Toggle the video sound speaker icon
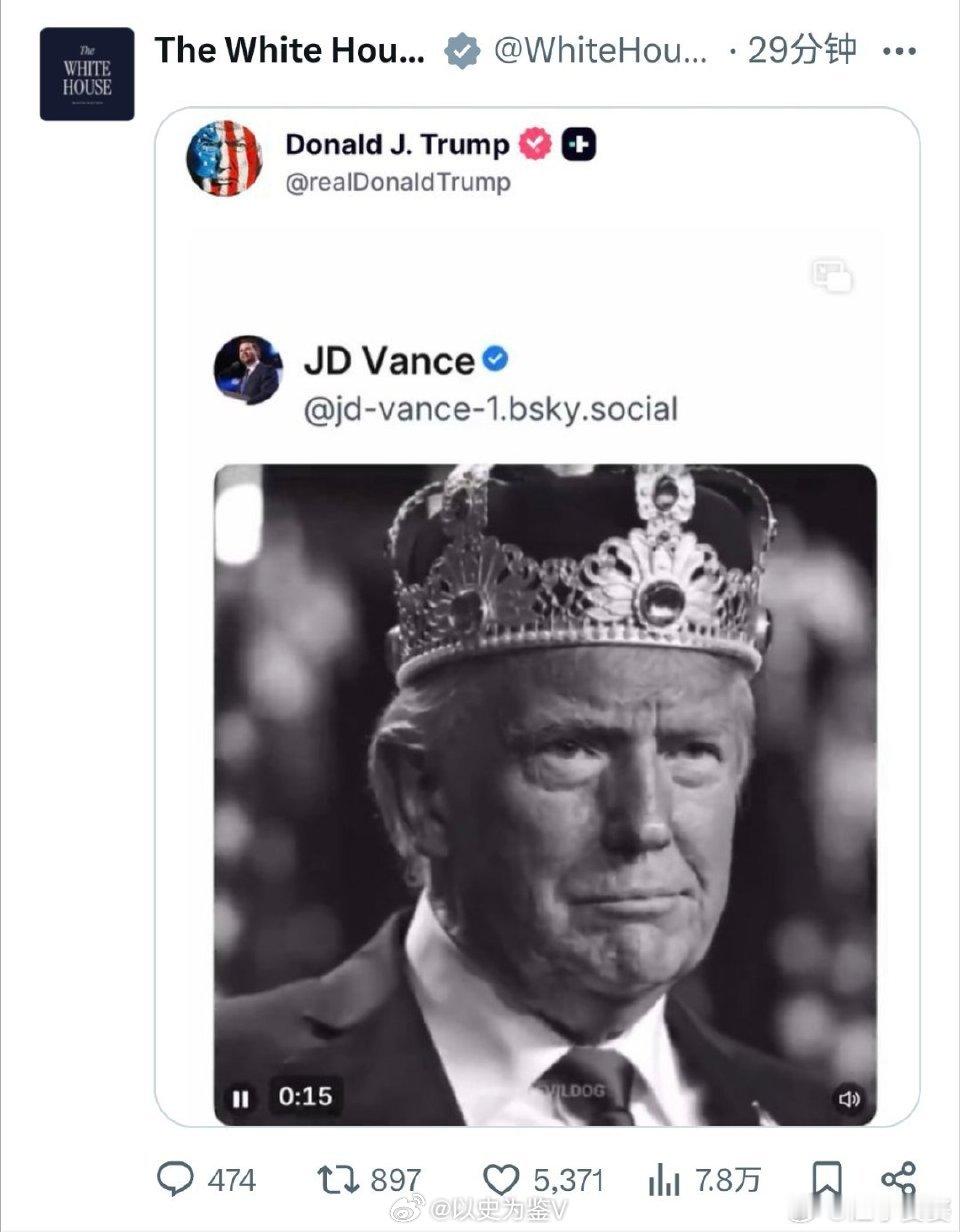This screenshot has height=1232, width=960. [849, 1099]
